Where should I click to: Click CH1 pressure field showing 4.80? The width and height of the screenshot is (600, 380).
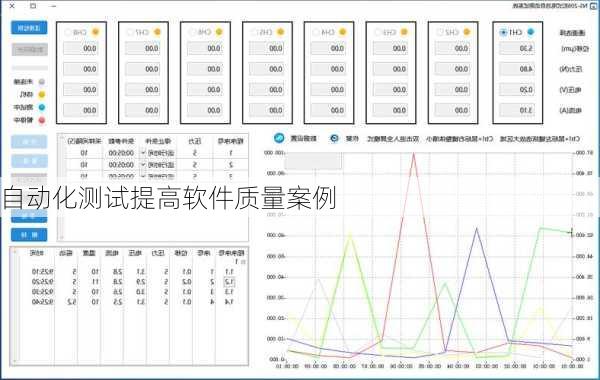pos(517,69)
